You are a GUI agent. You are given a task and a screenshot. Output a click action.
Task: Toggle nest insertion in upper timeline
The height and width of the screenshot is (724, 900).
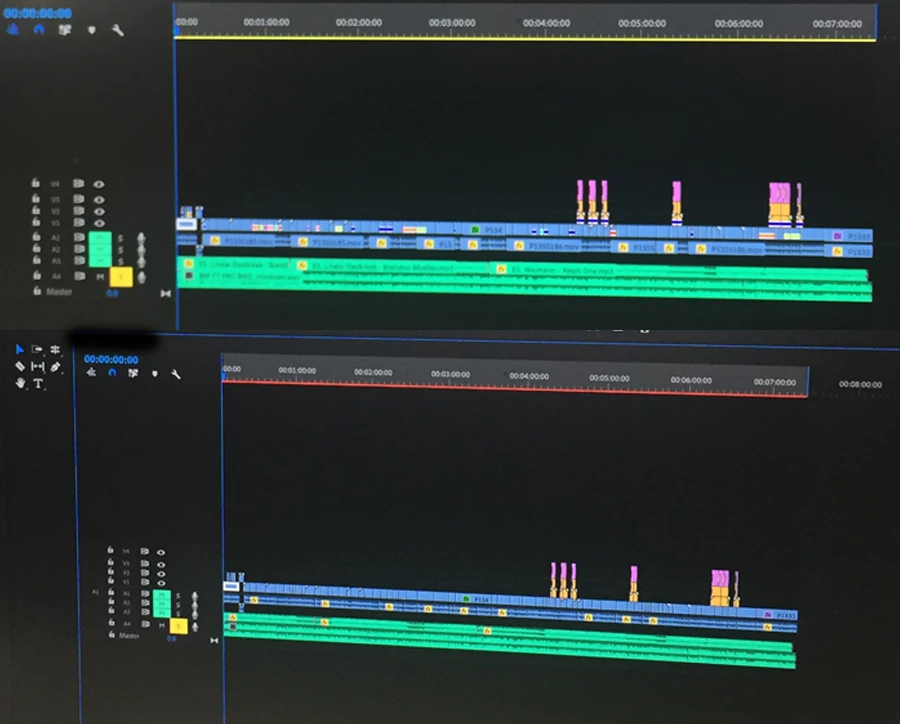coord(13,29)
